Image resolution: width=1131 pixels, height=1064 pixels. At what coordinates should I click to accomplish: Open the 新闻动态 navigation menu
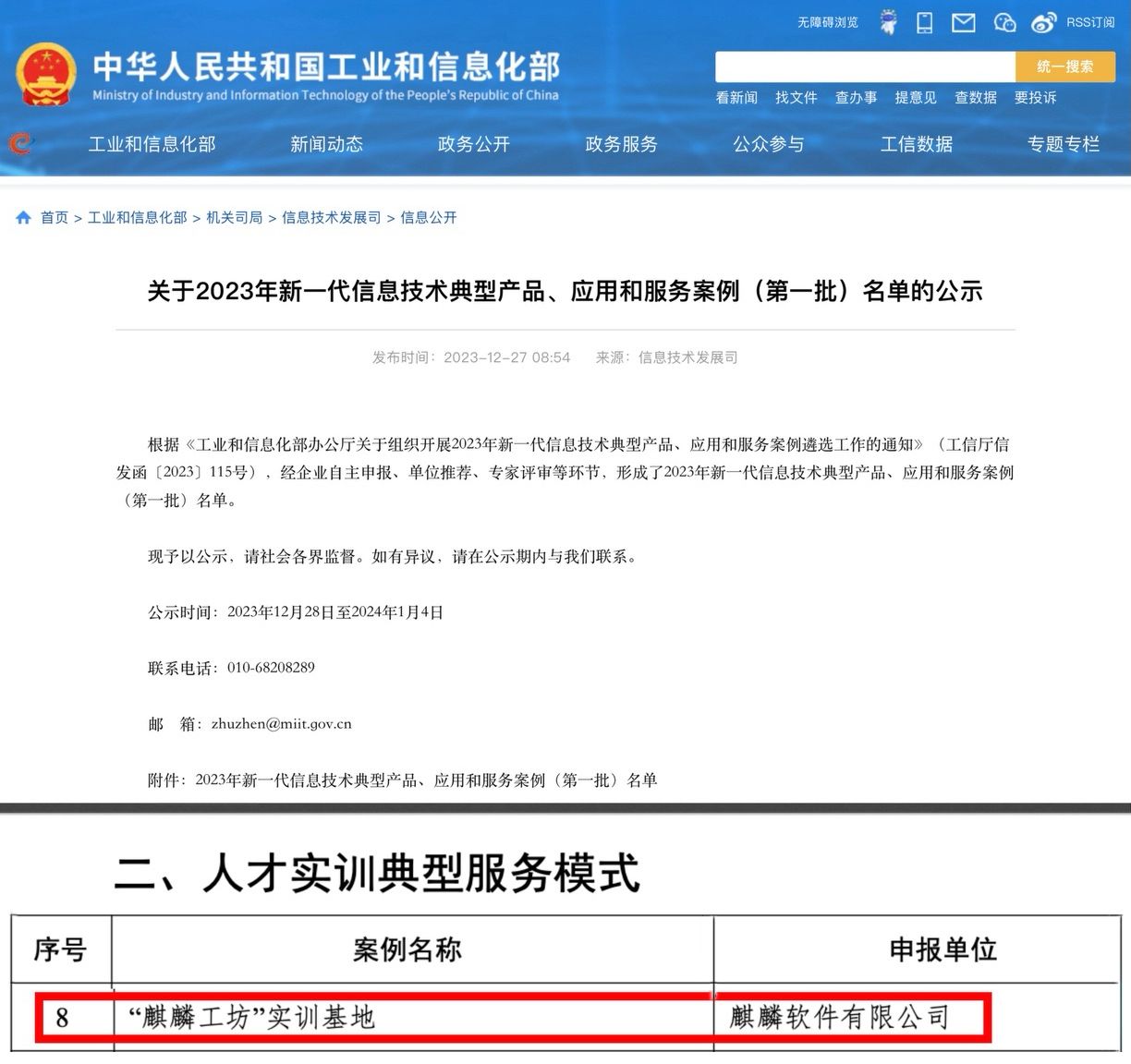(326, 144)
